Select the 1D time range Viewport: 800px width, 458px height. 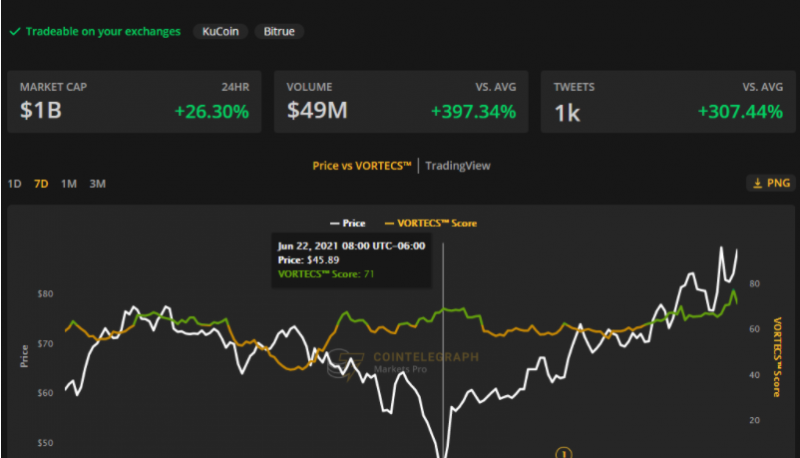pos(15,184)
